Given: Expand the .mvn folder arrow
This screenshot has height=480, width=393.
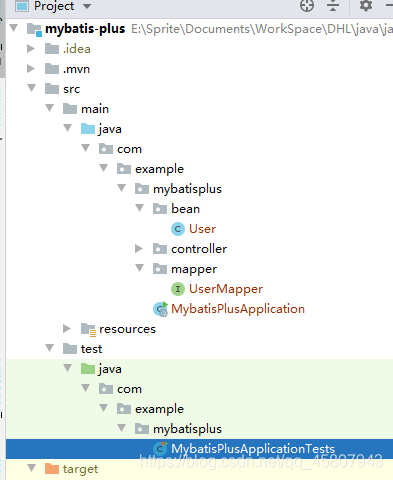Looking at the screenshot, I should point(31,69).
